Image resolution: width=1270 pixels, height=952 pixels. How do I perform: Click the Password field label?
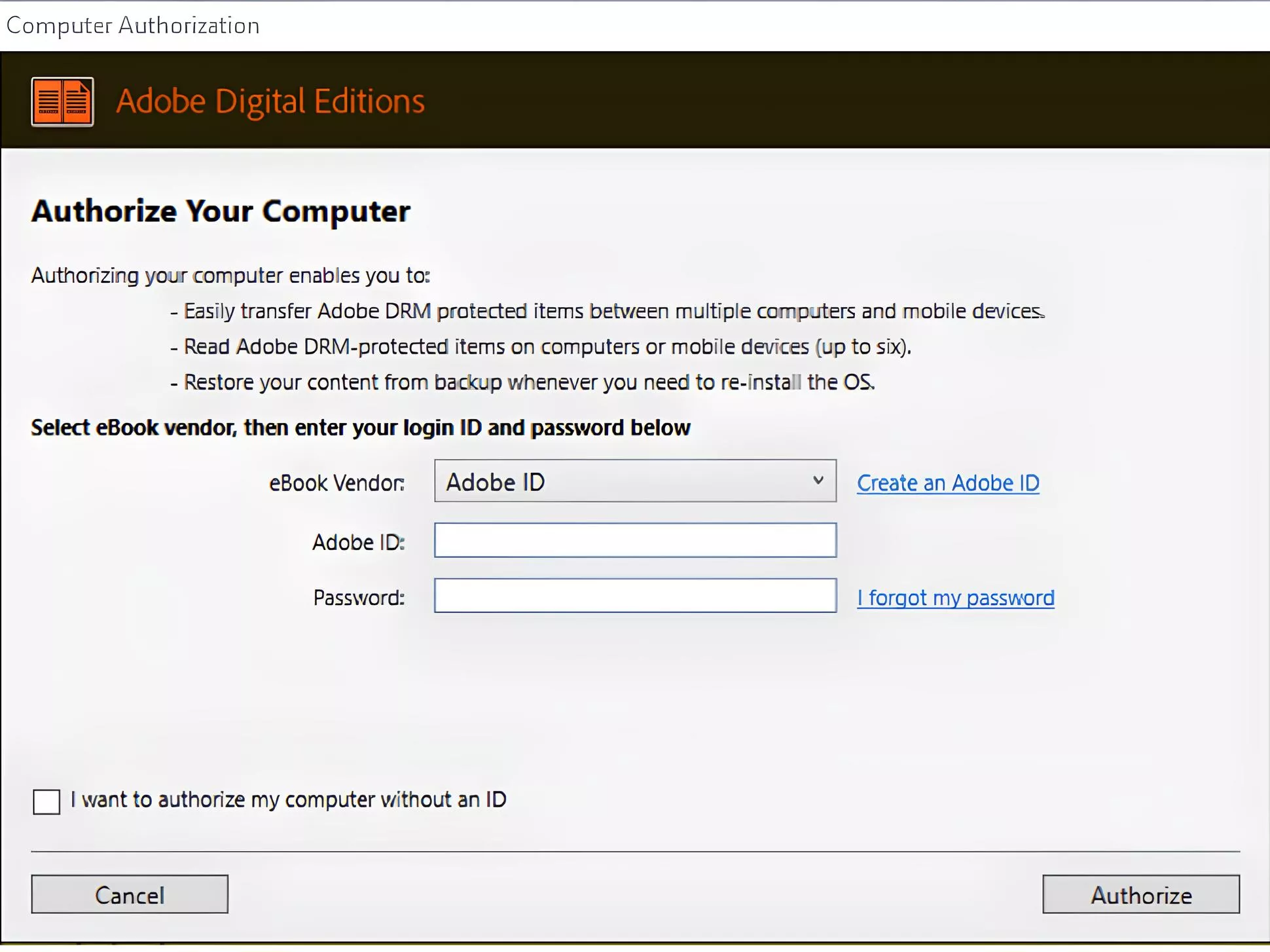point(358,597)
